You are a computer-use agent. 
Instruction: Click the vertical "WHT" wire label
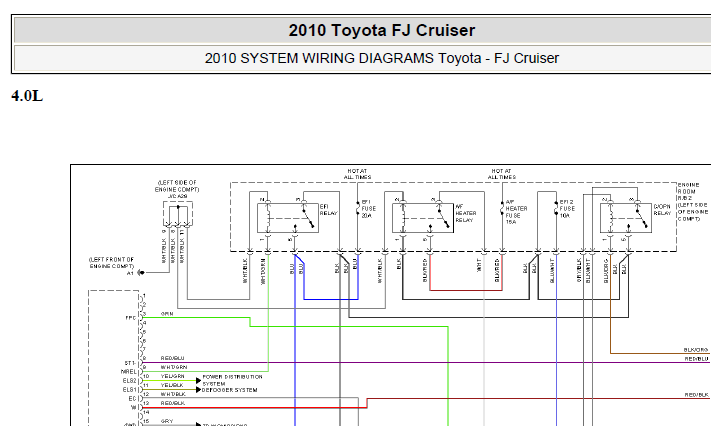pyautogui.click(x=479, y=265)
